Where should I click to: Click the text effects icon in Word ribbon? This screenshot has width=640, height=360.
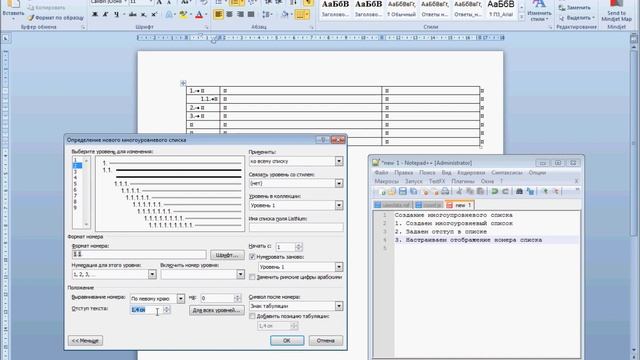(169, 15)
